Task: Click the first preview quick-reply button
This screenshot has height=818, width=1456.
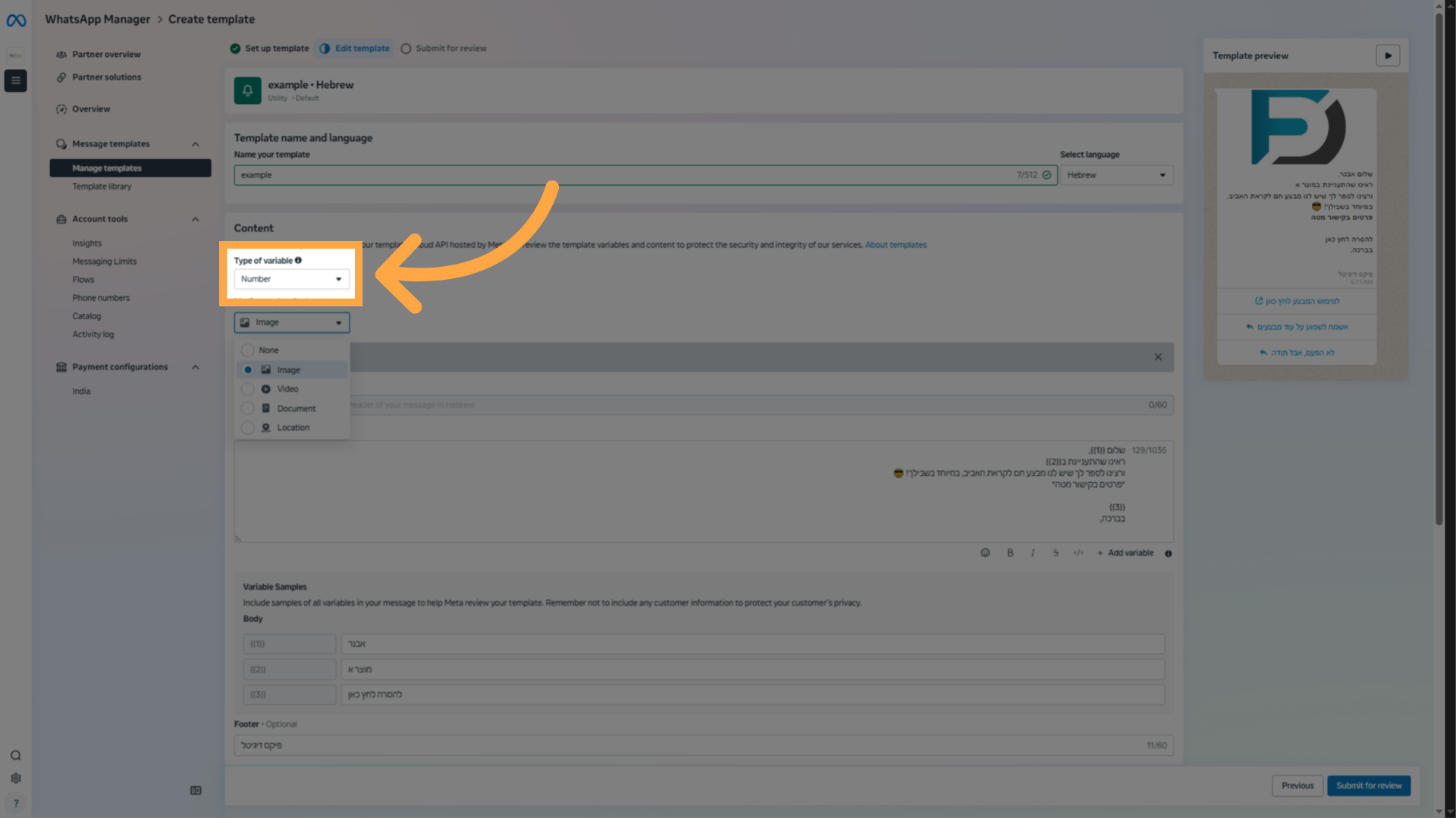Action: (1297, 327)
